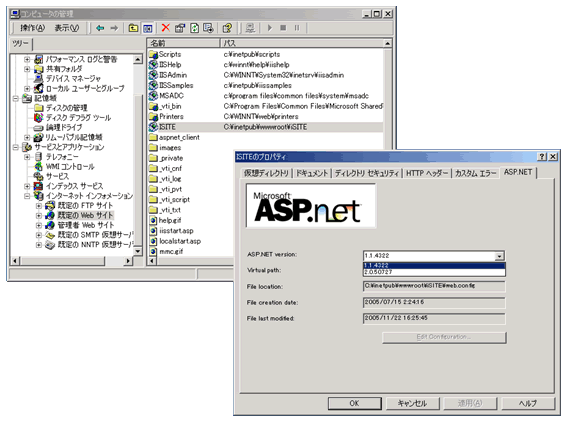
Task: Expand the 既定の Web サイト node
Action: (38, 216)
